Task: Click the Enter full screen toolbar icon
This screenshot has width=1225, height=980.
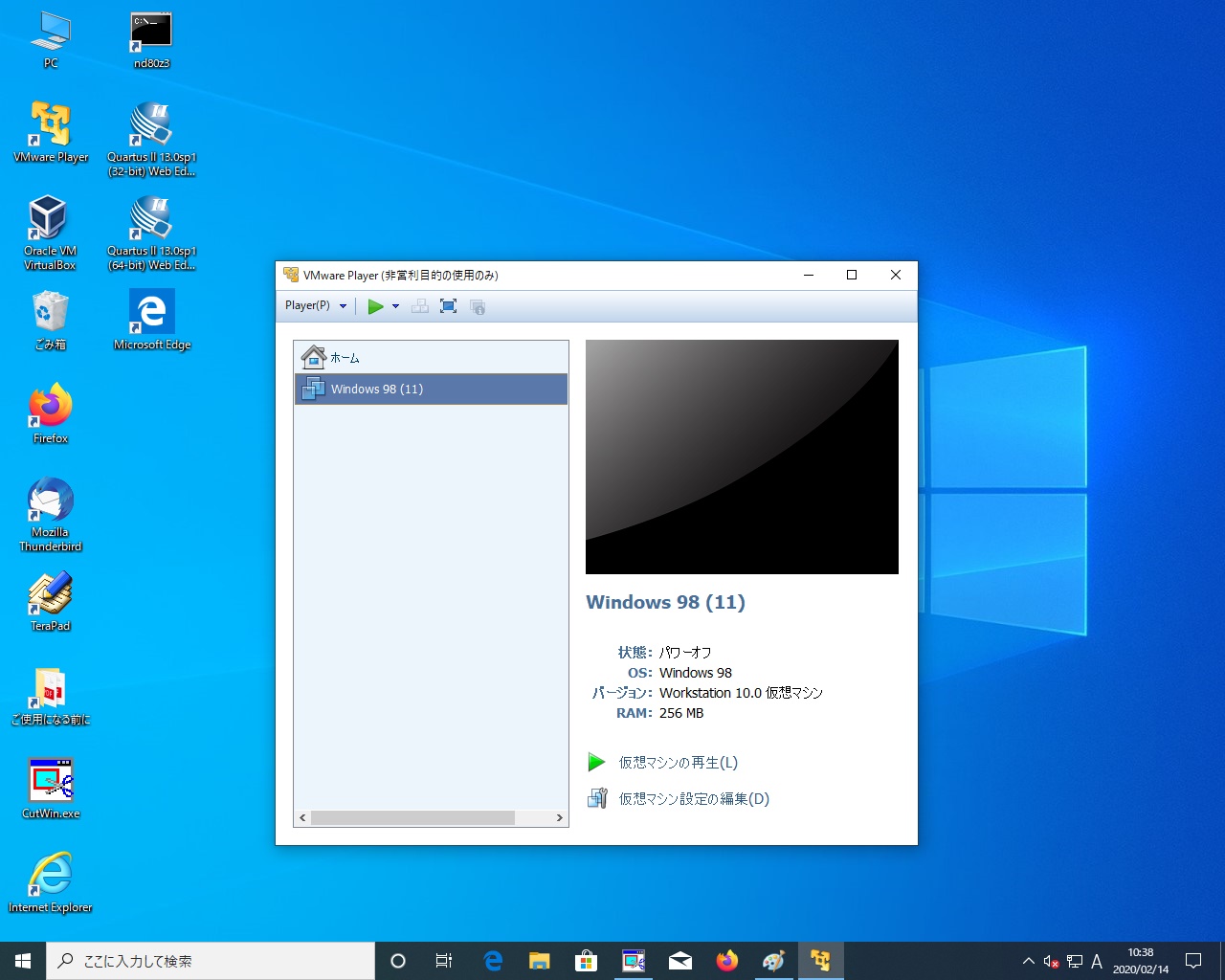Action: [448, 306]
